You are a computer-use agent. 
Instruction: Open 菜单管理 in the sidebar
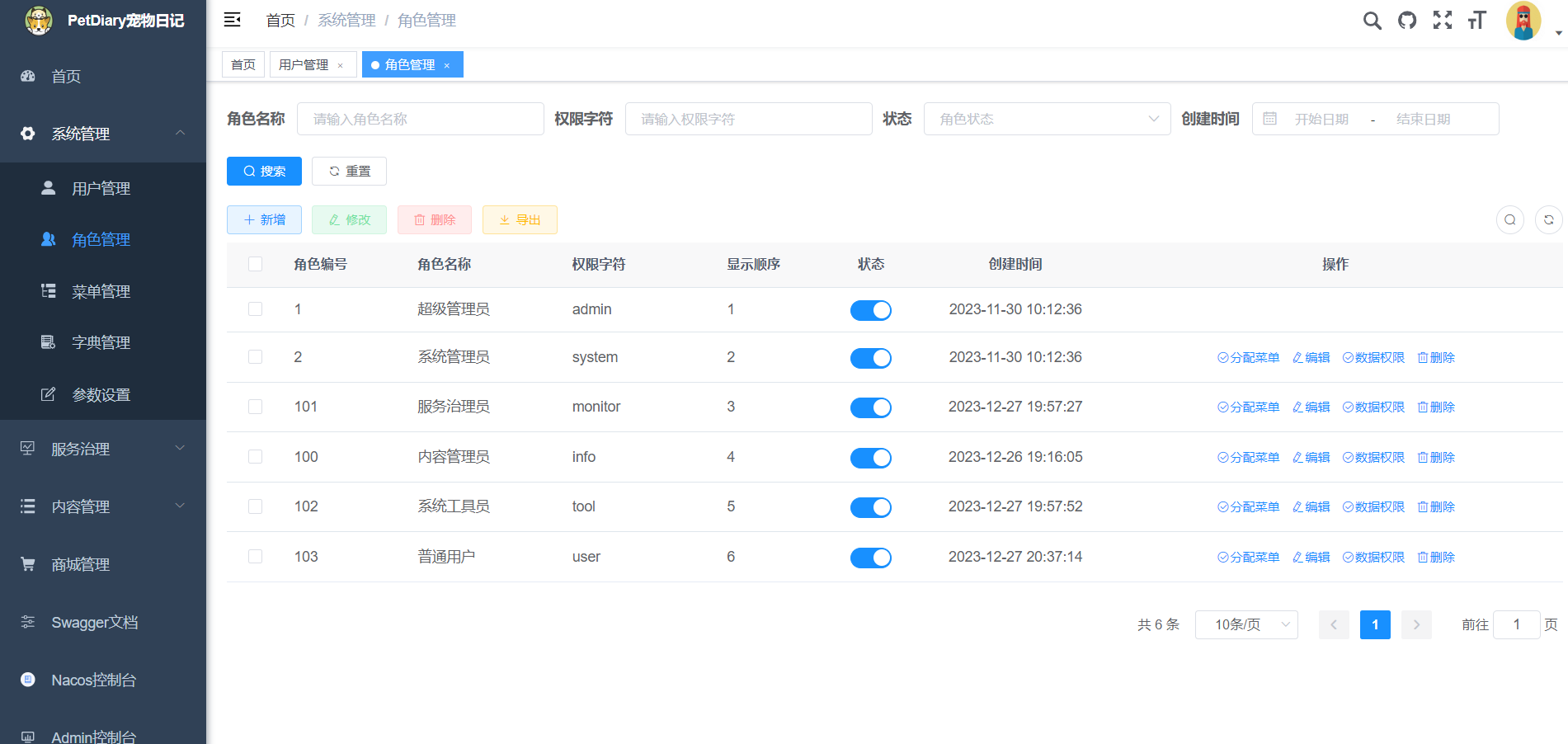pos(103,291)
